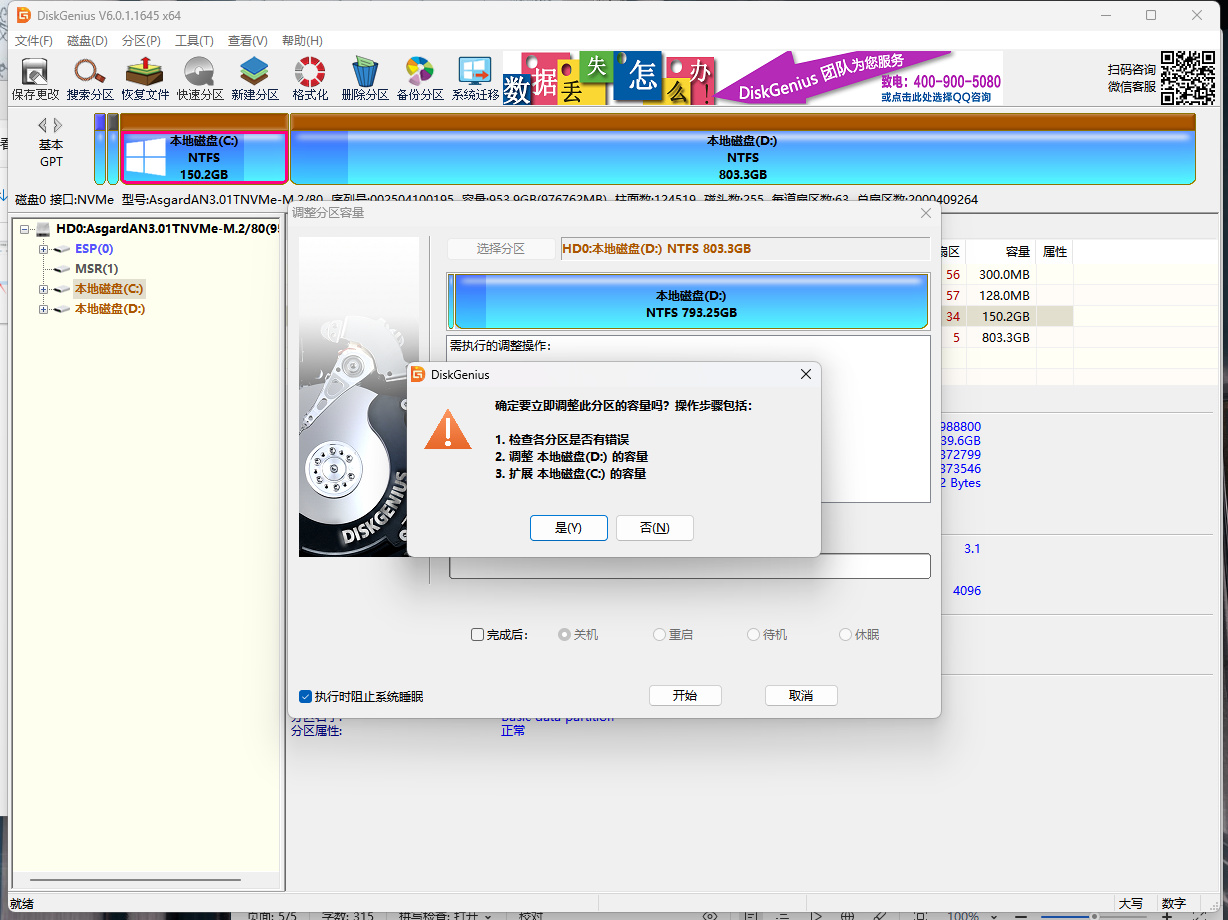Open the 文件(F) menu
The image size is (1228, 920).
[x=34, y=41]
